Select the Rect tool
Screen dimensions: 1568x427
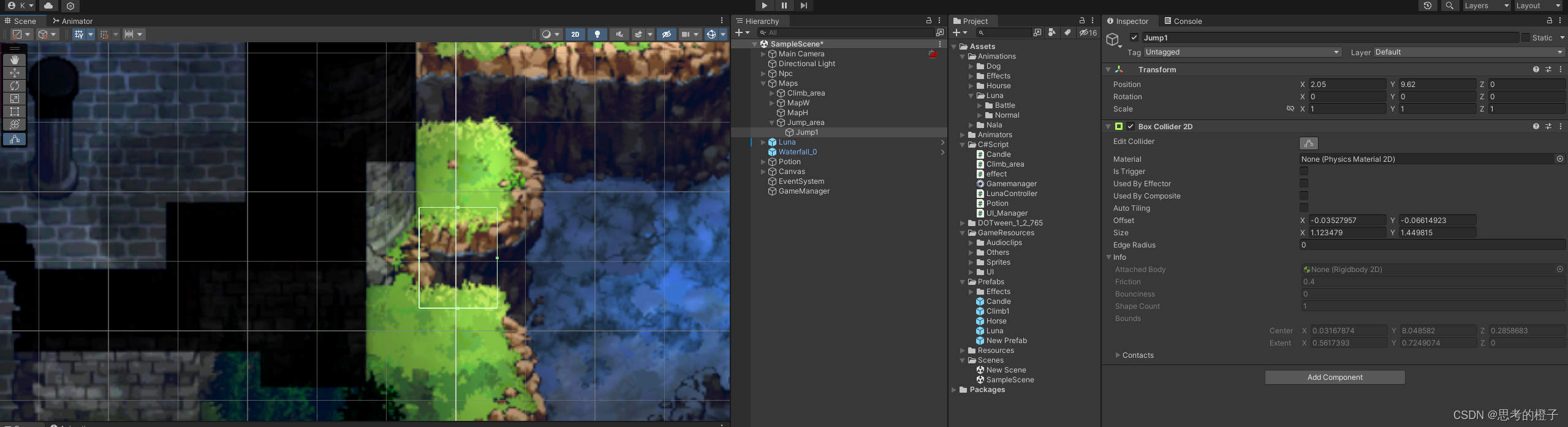coord(15,111)
